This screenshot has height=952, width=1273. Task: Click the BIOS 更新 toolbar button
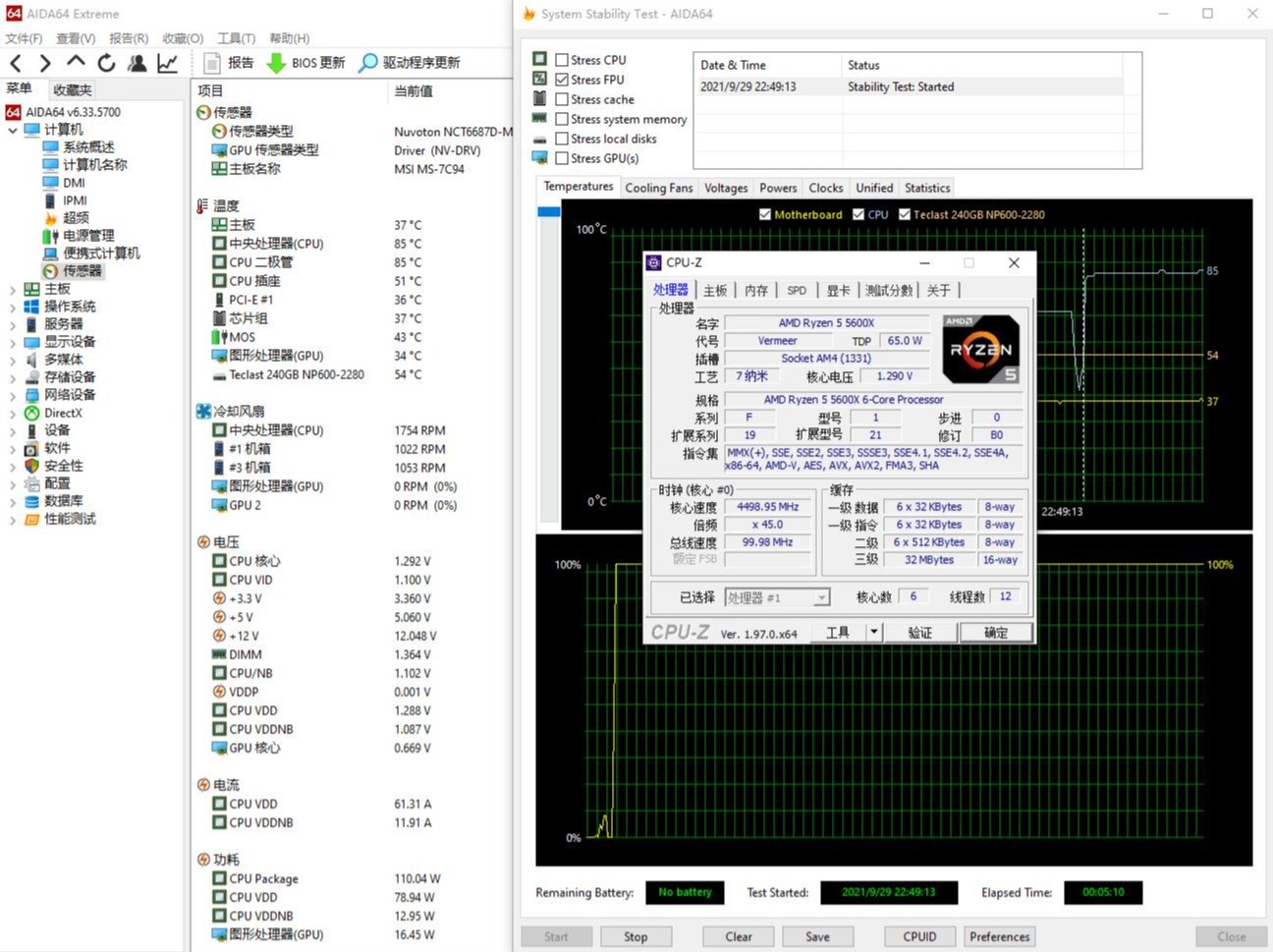point(305,63)
